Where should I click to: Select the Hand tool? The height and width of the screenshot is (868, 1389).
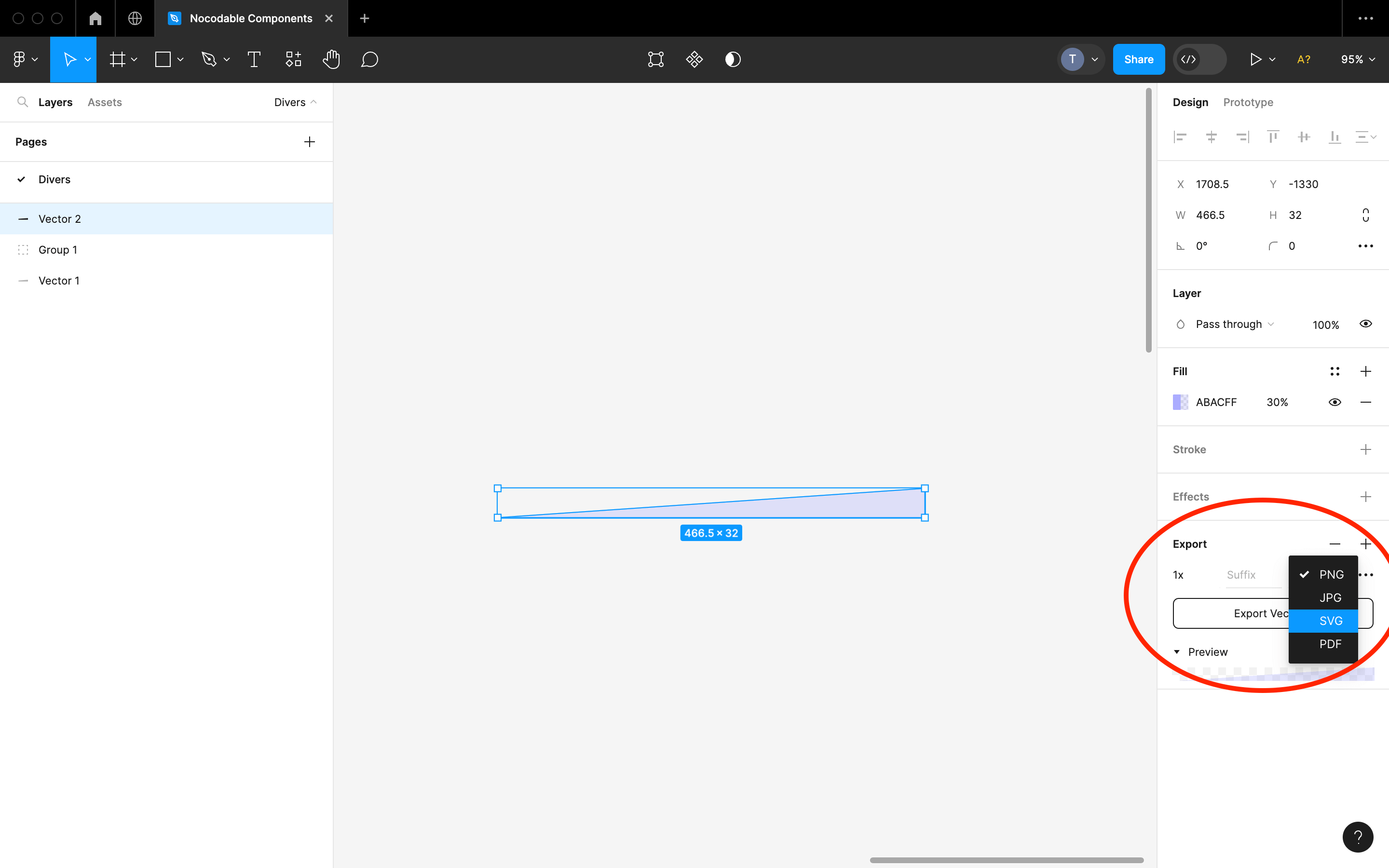[332, 59]
